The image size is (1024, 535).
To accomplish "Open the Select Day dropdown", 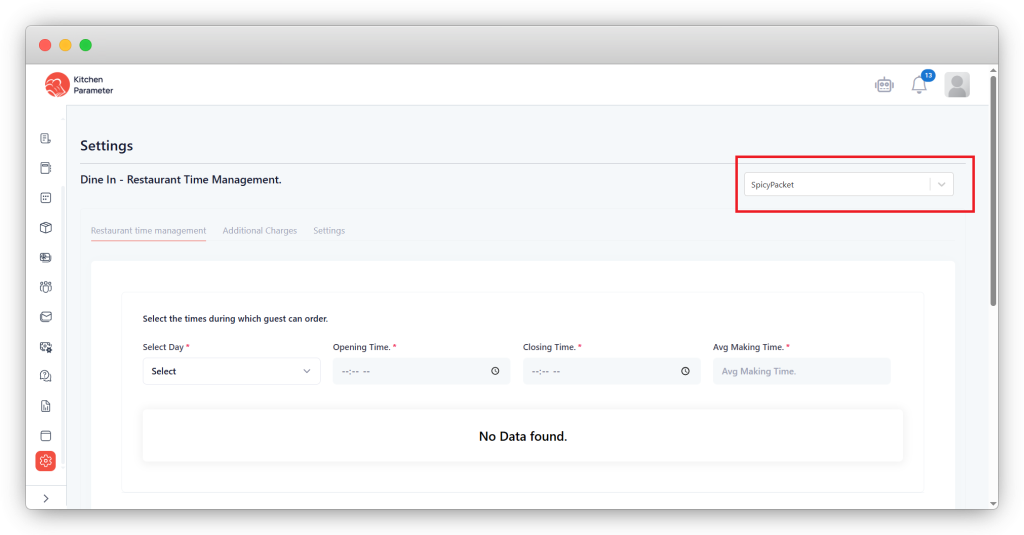I will point(231,371).
